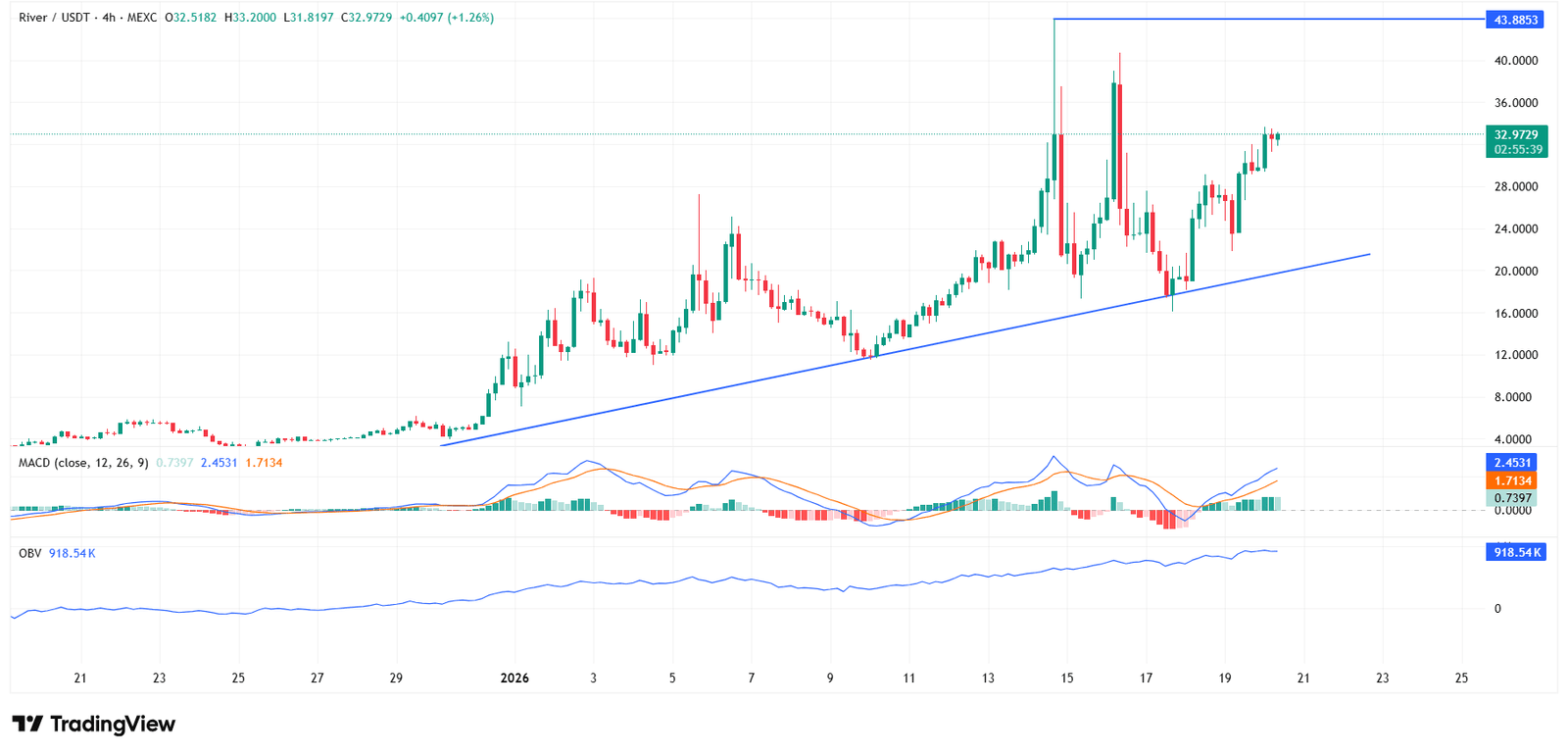The width and height of the screenshot is (1568, 755).
Task: Click the blue 43.8853 price label
Action: pyautogui.click(x=1514, y=20)
